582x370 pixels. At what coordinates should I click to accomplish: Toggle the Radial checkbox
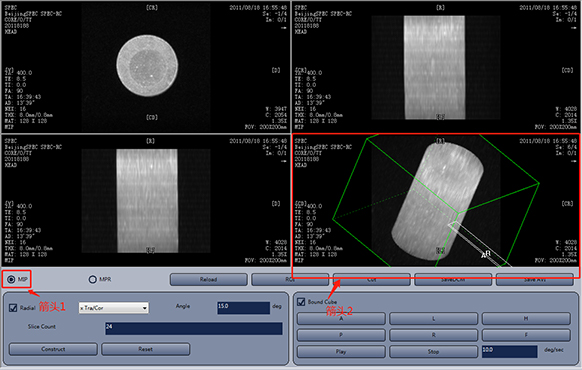point(13,308)
